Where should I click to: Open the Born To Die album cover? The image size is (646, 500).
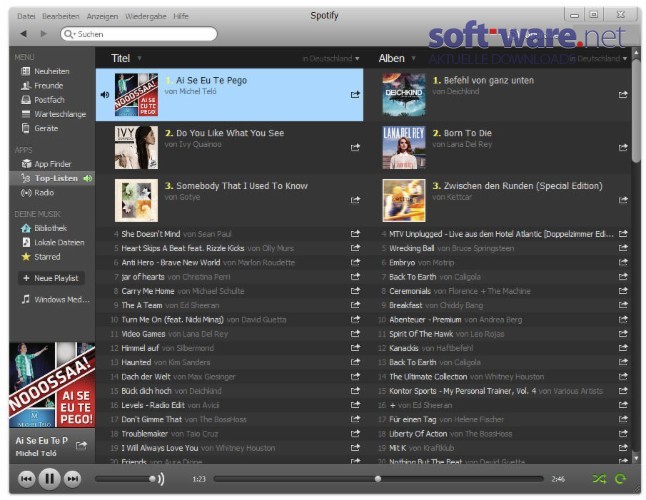(404, 147)
